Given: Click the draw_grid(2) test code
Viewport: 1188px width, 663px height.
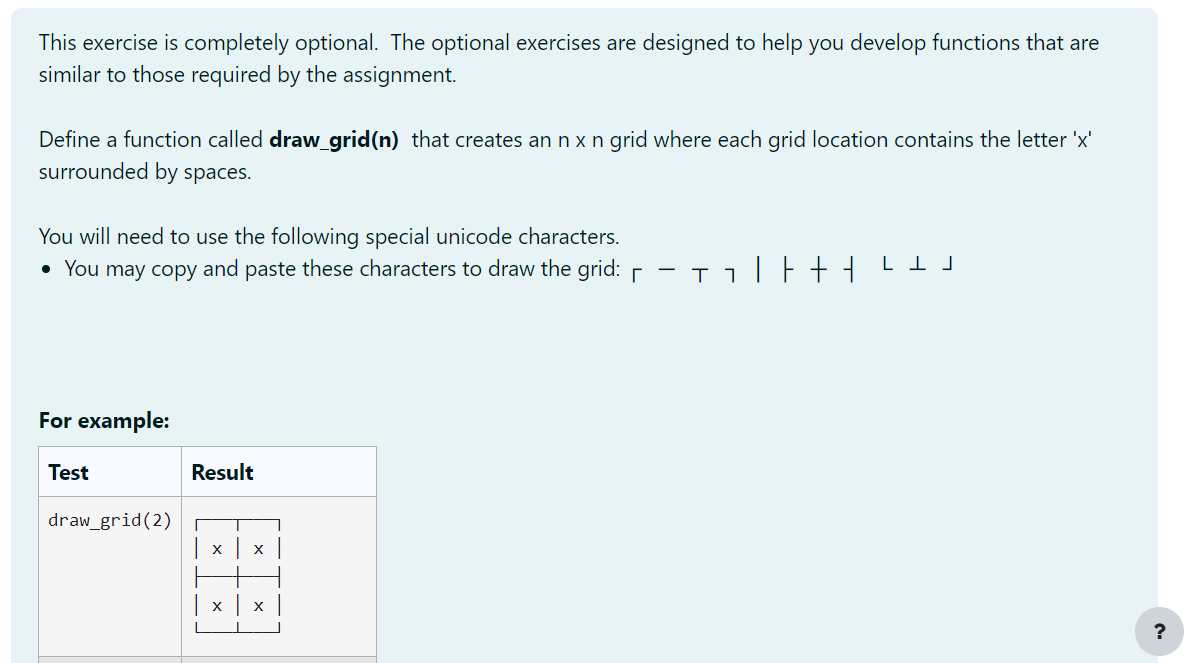Looking at the screenshot, I should [109, 520].
